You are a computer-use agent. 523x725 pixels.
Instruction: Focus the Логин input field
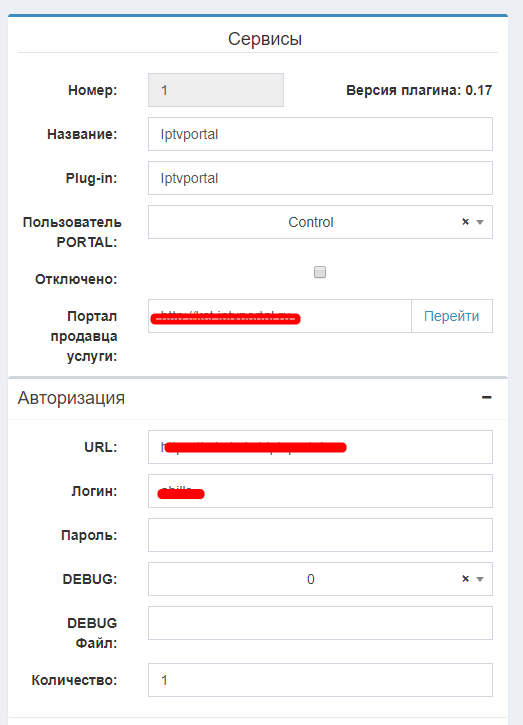pyautogui.click(x=320, y=491)
